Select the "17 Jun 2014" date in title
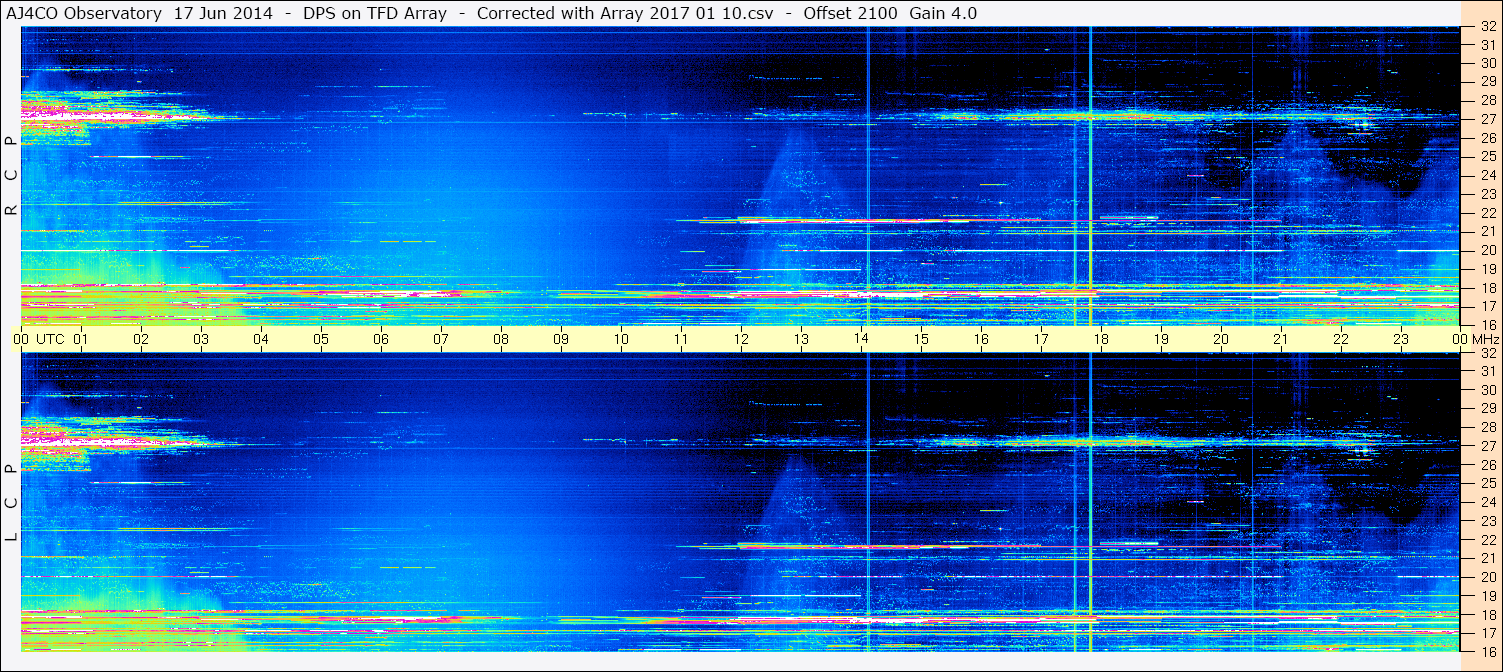 click(x=223, y=13)
